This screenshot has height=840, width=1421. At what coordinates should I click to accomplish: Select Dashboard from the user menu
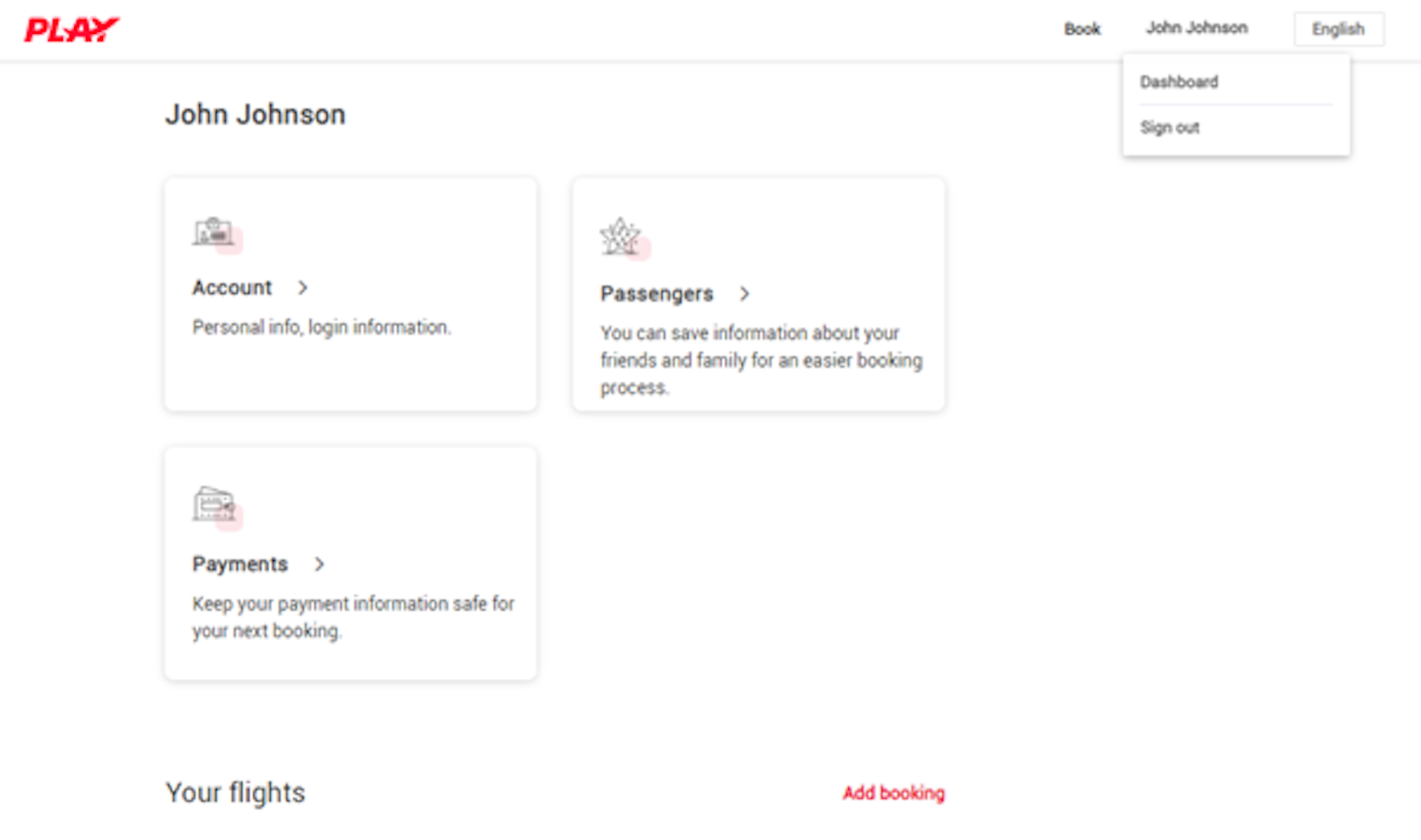coord(1179,82)
